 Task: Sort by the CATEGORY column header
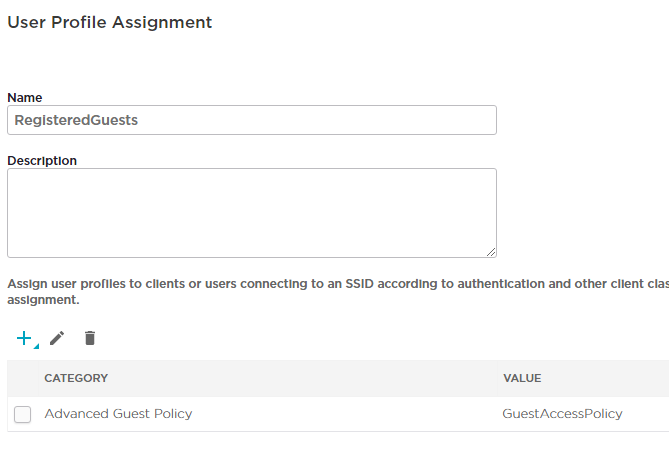pos(76,378)
